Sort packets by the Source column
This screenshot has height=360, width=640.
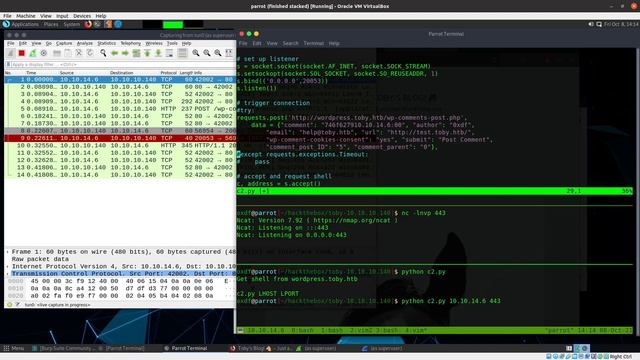point(67,73)
